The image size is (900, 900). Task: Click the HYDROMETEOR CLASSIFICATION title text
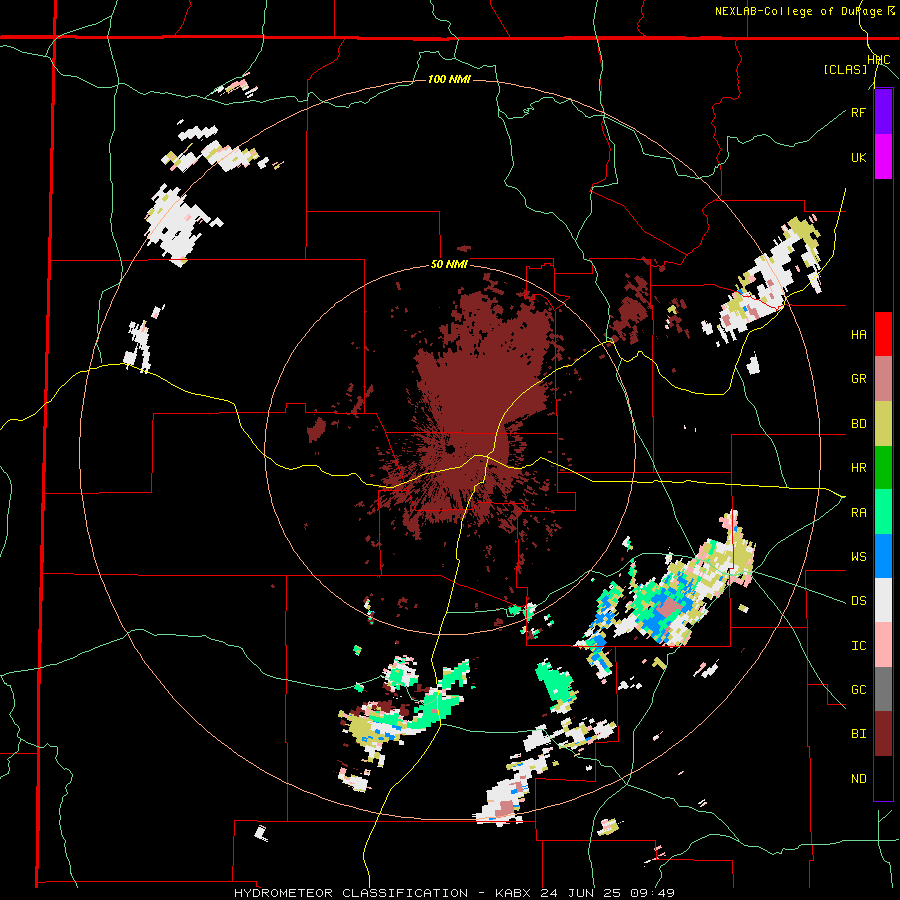(x=351, y=893)
